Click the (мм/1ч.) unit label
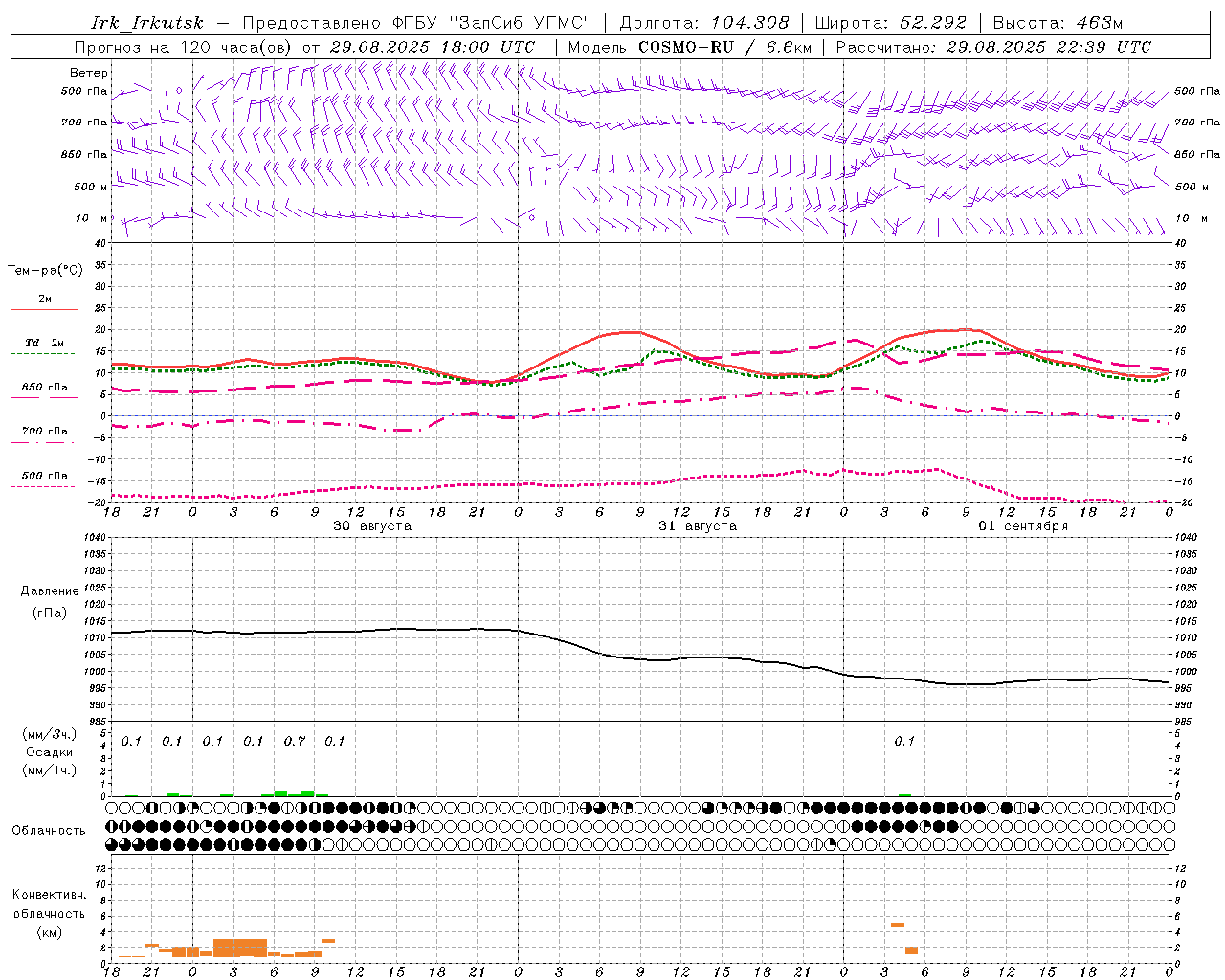The height and width of the screenshot is (980, 1225). tap(49, 770)
